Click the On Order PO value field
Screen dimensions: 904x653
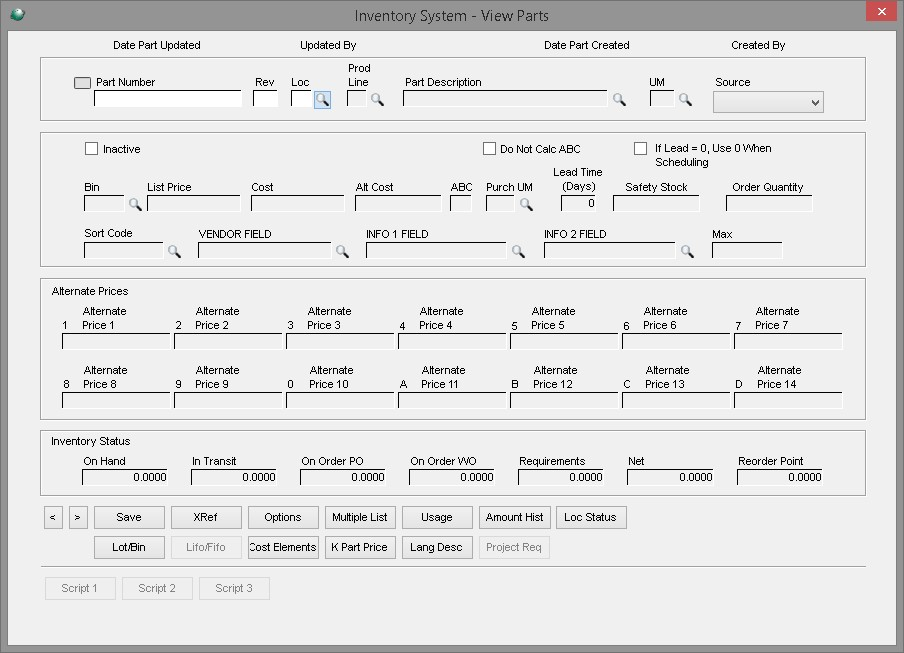coord(342,477)
